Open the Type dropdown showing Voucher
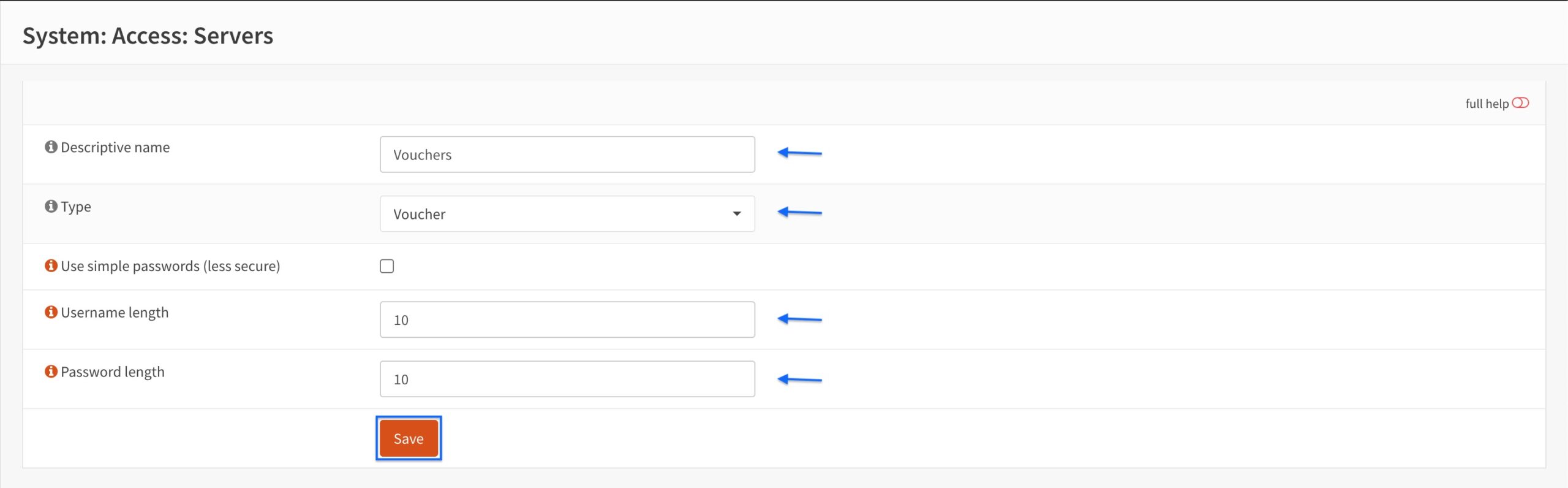This screenshot has height=488, width=1568. coord(567,214)
